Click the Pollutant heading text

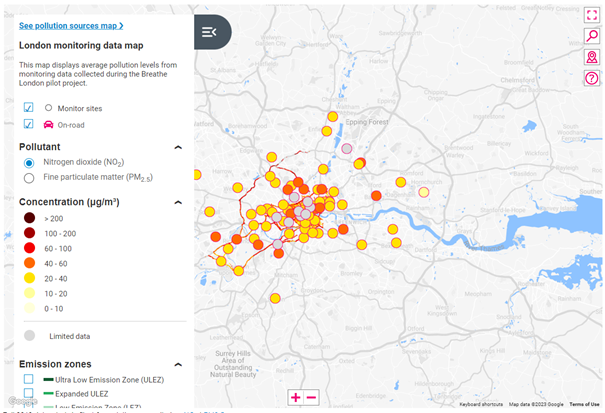coord(40,147)
